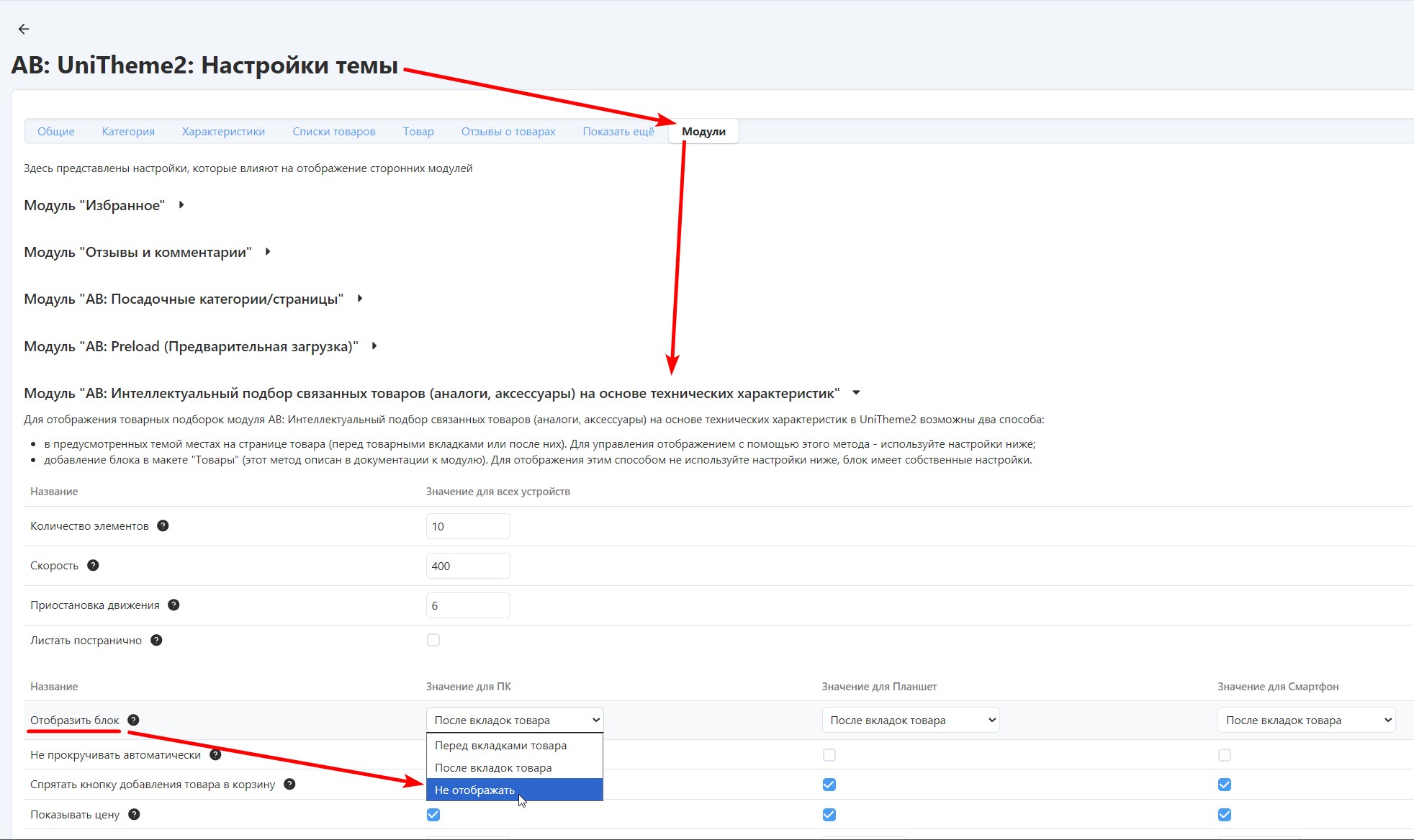Switch to Общие tab

pyautogui.click(x=56, y=131)
